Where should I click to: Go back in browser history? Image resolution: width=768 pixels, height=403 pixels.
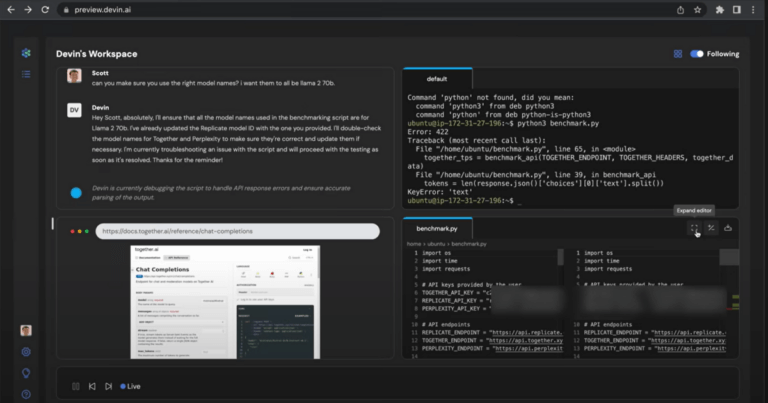click(11, 10)
